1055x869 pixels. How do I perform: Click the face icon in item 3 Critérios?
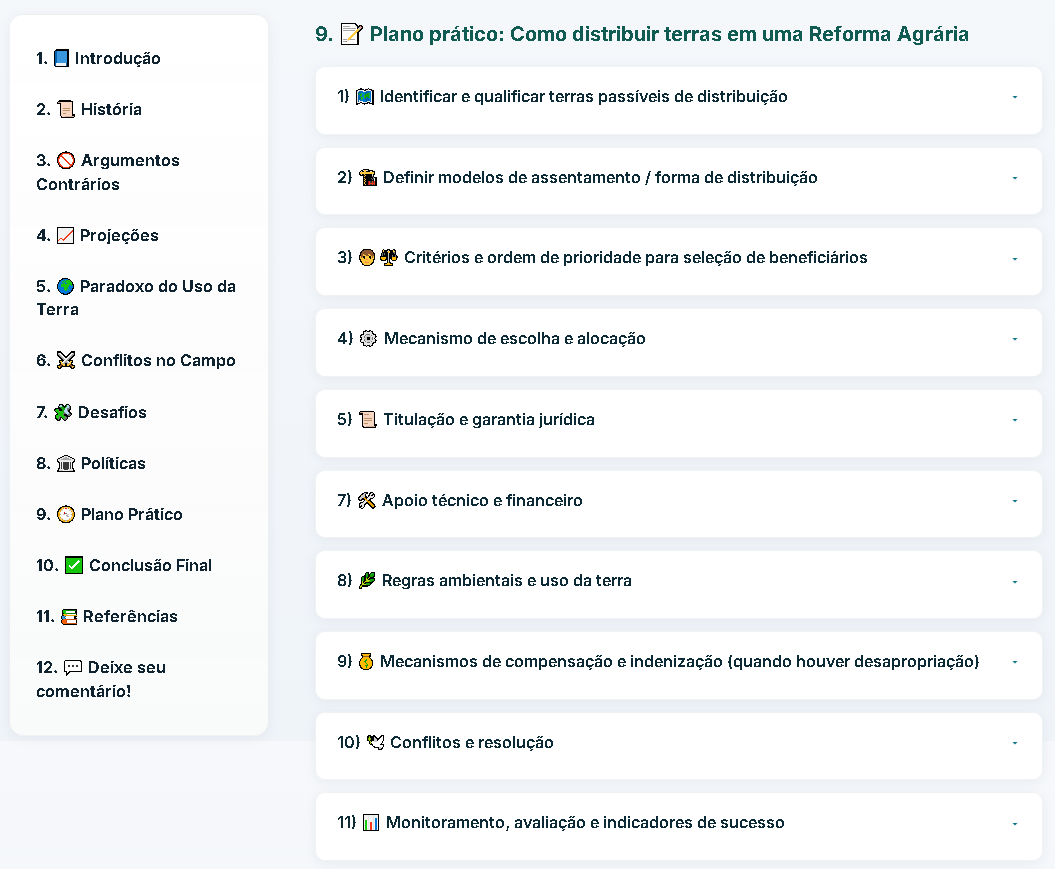367,258
